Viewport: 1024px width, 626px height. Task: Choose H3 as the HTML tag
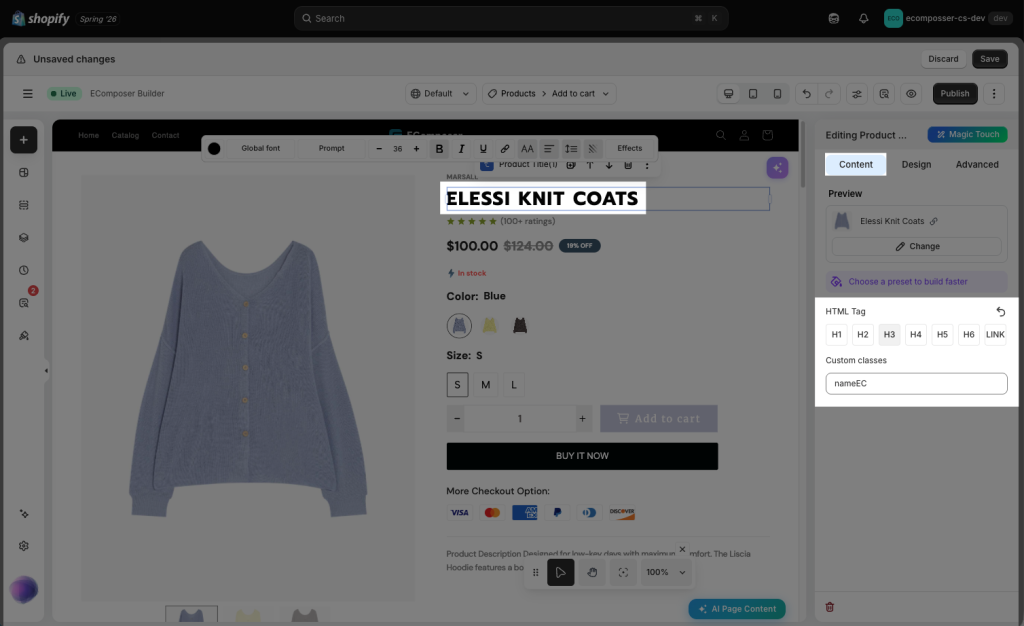[x=889, y=335]
